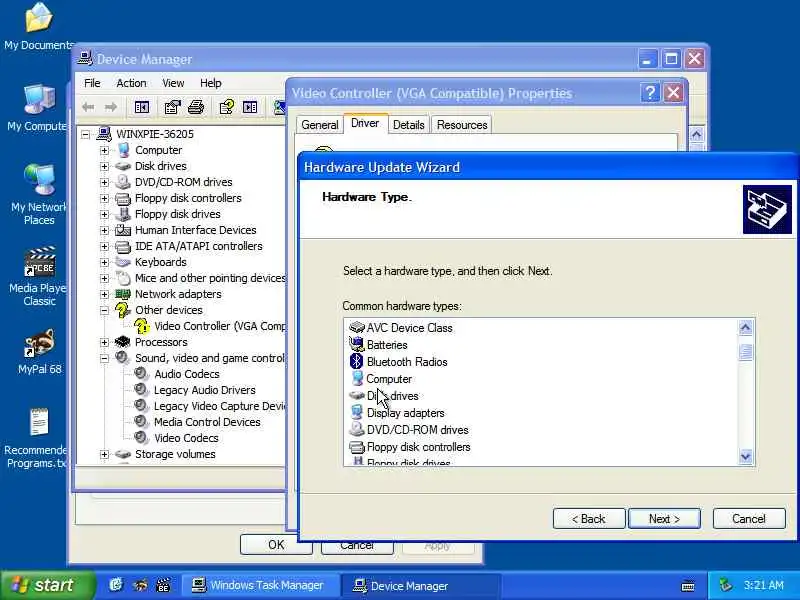Image resolution: width=800 pixels, height=600 pixels.
Task: Select Audio Codecs in the device tree
Action: [178, 374]
